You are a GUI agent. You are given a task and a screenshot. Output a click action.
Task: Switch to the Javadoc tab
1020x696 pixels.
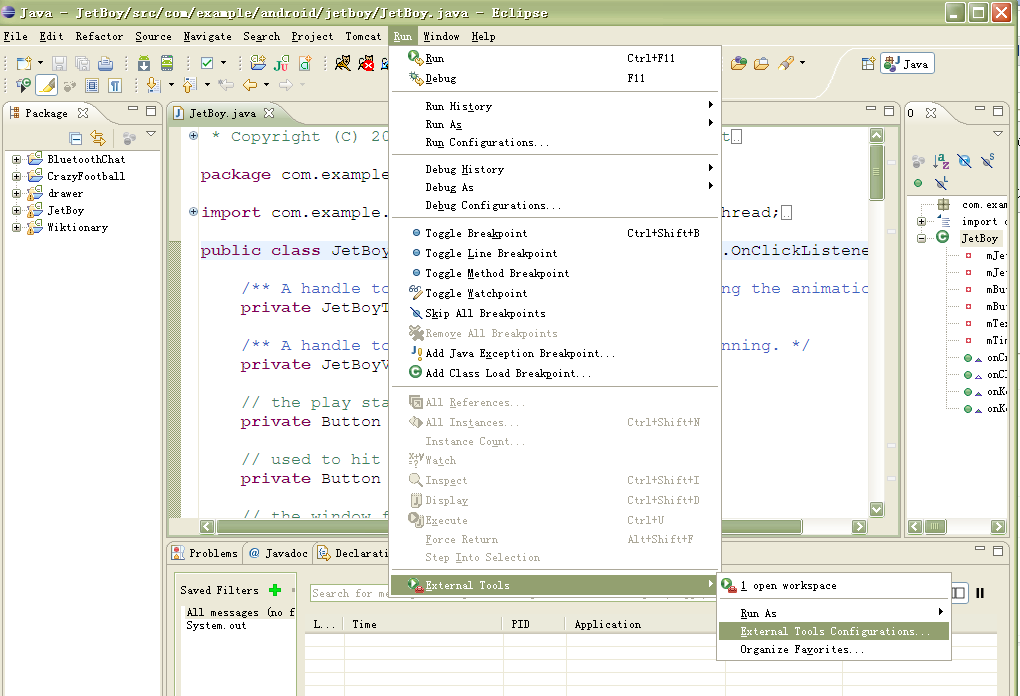coord(279,554)
